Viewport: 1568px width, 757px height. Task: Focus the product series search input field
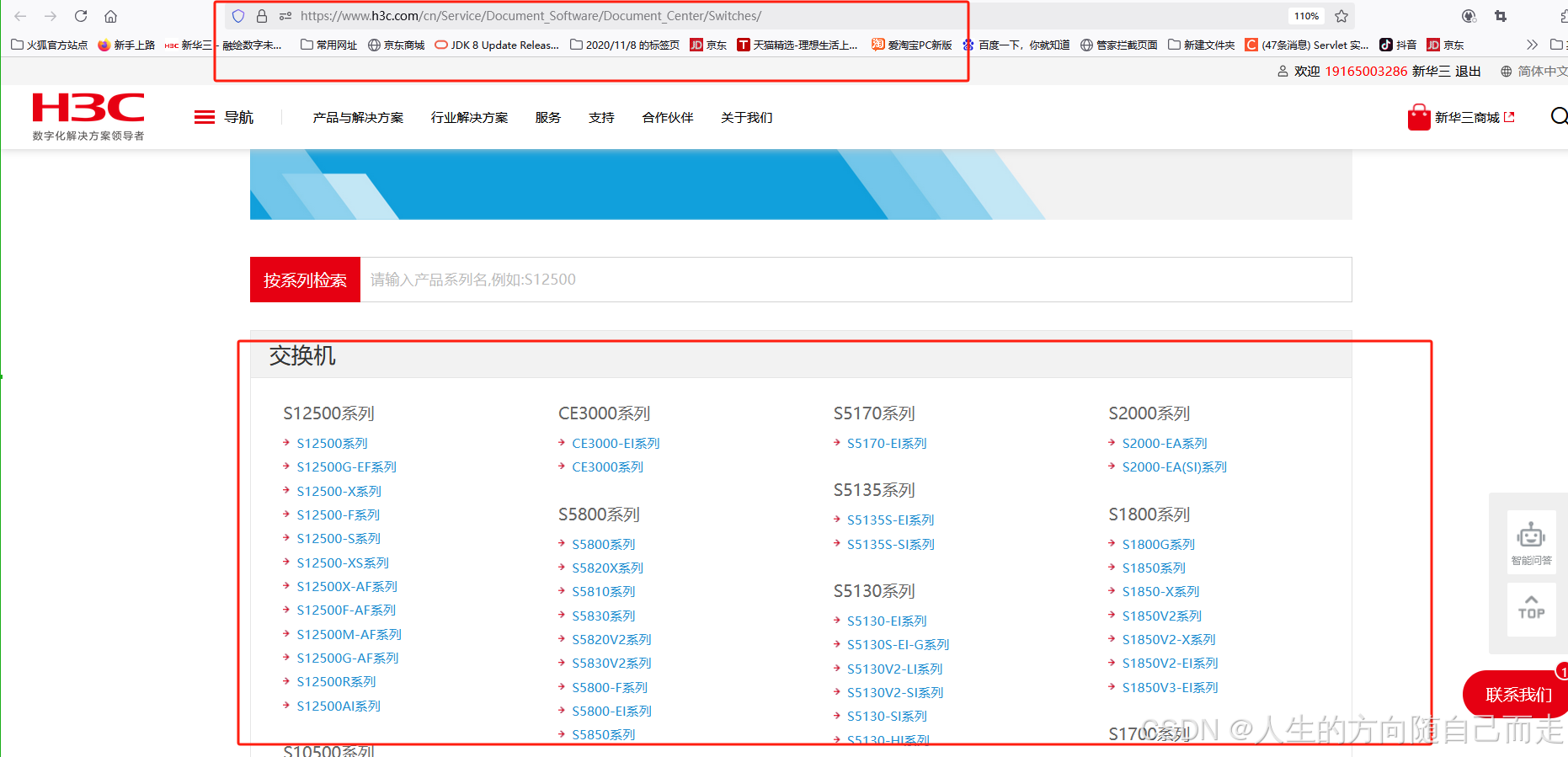click(x=856, y=280)
